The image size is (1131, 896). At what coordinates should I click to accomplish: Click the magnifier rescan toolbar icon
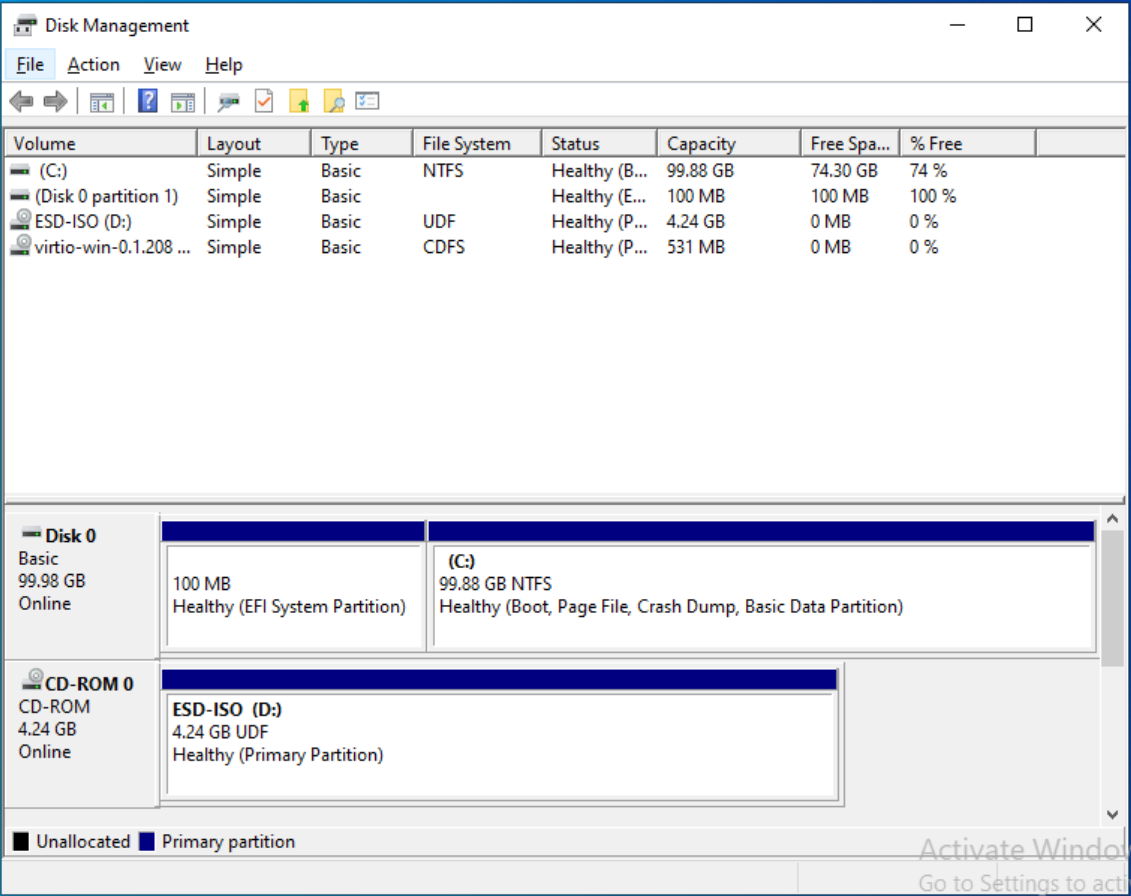click(226, 100)
